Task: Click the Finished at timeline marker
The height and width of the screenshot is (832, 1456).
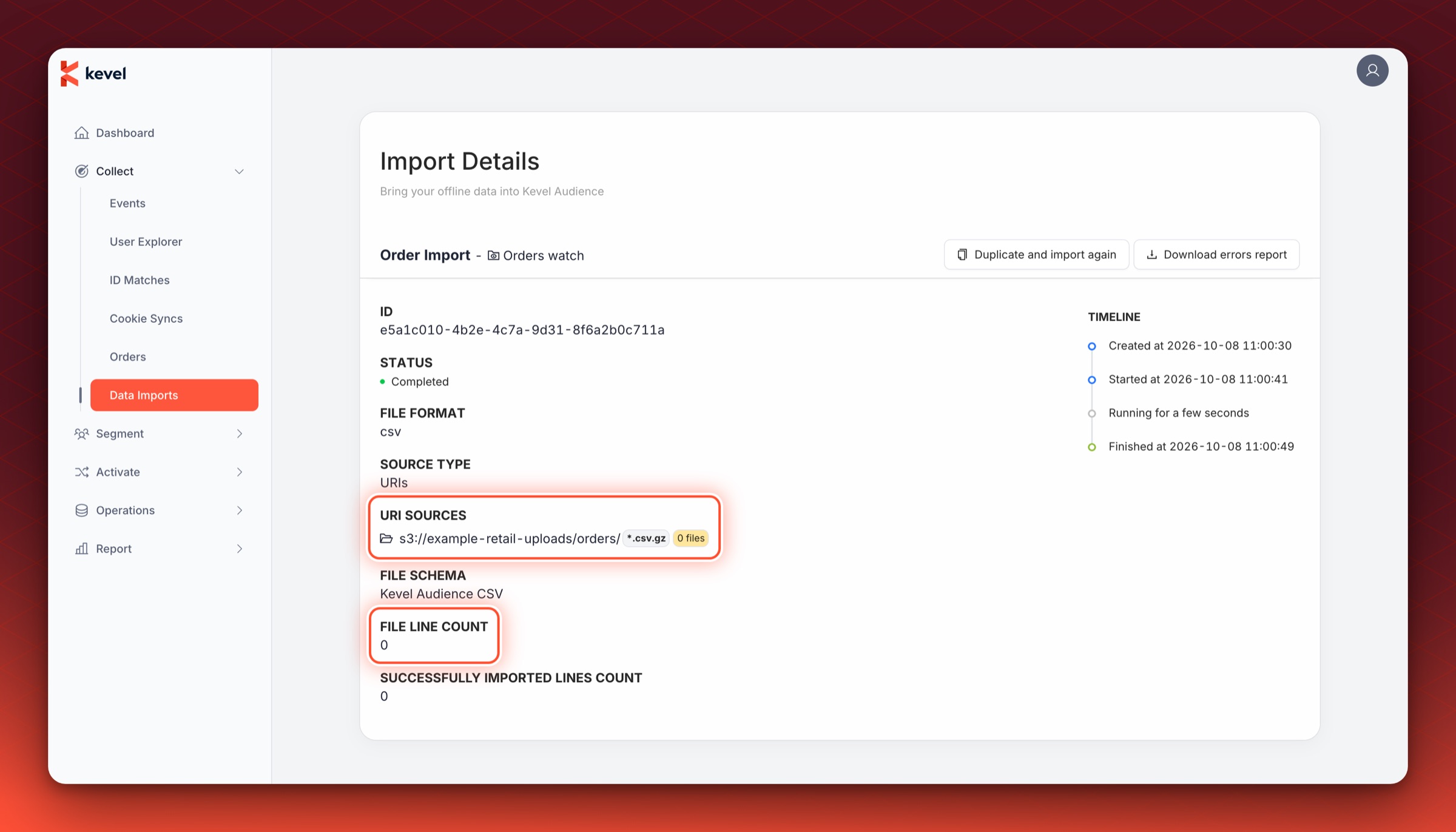Action: (1091, 447)
